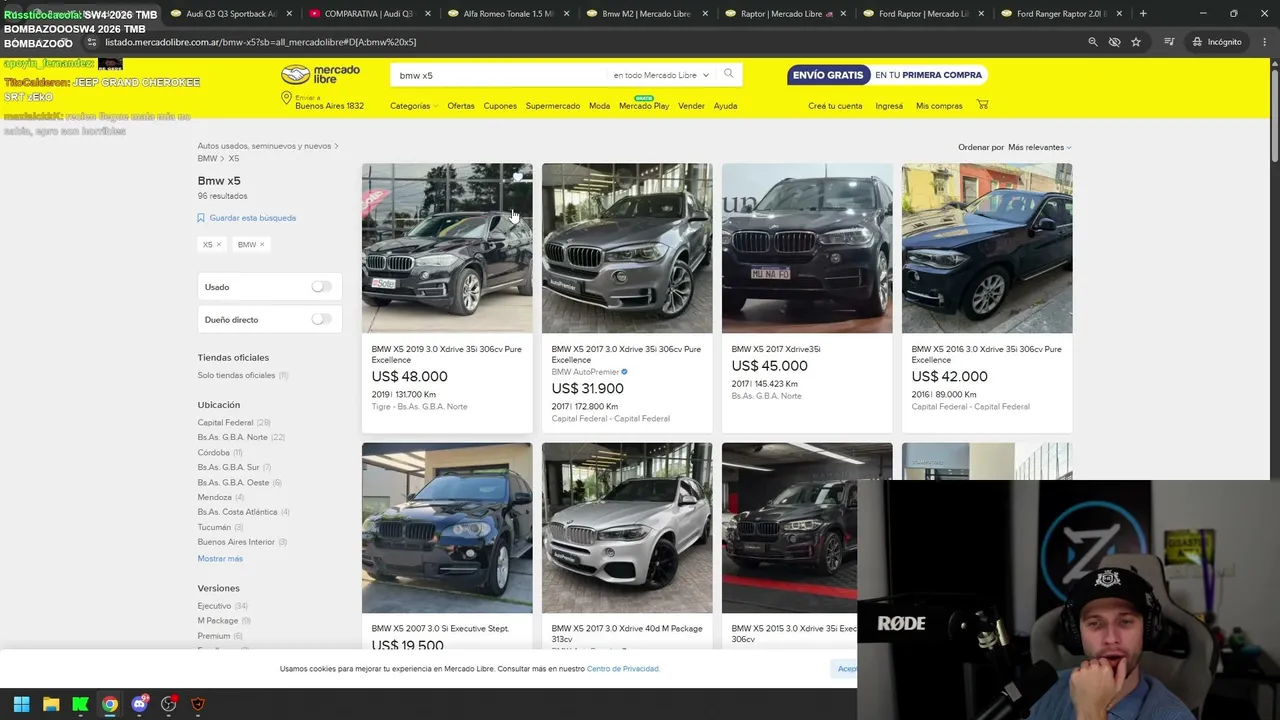
Task: Remove the X5 filter tag
Action: (x=219, y=245)
